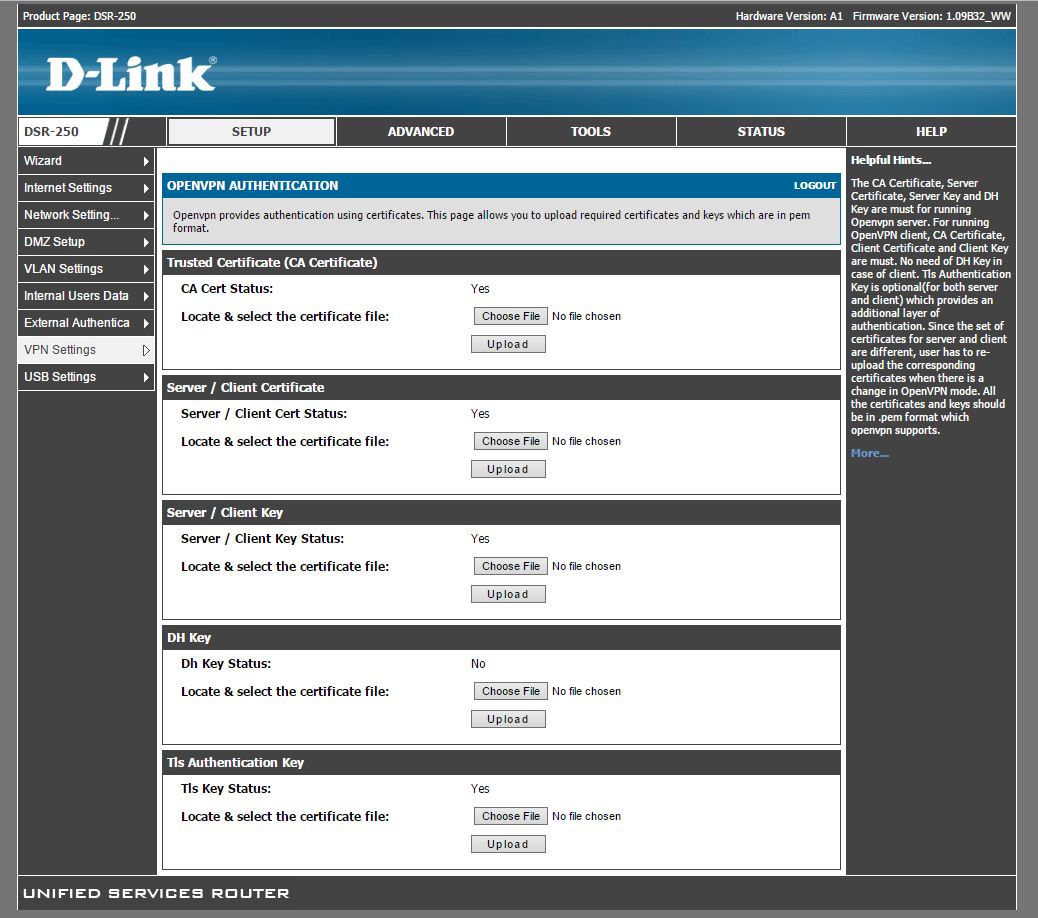Open VLAN Settings sidebar item

click(x=86, y=269)
